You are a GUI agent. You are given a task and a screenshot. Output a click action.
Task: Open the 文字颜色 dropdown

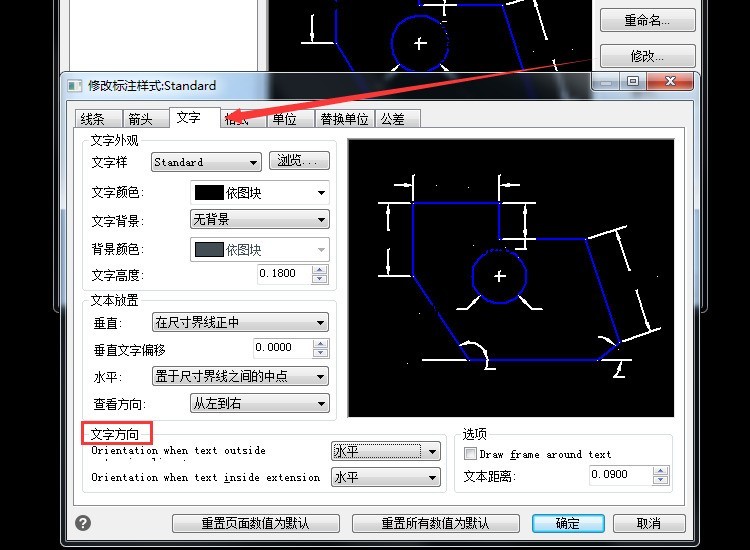tap(260, 193)
